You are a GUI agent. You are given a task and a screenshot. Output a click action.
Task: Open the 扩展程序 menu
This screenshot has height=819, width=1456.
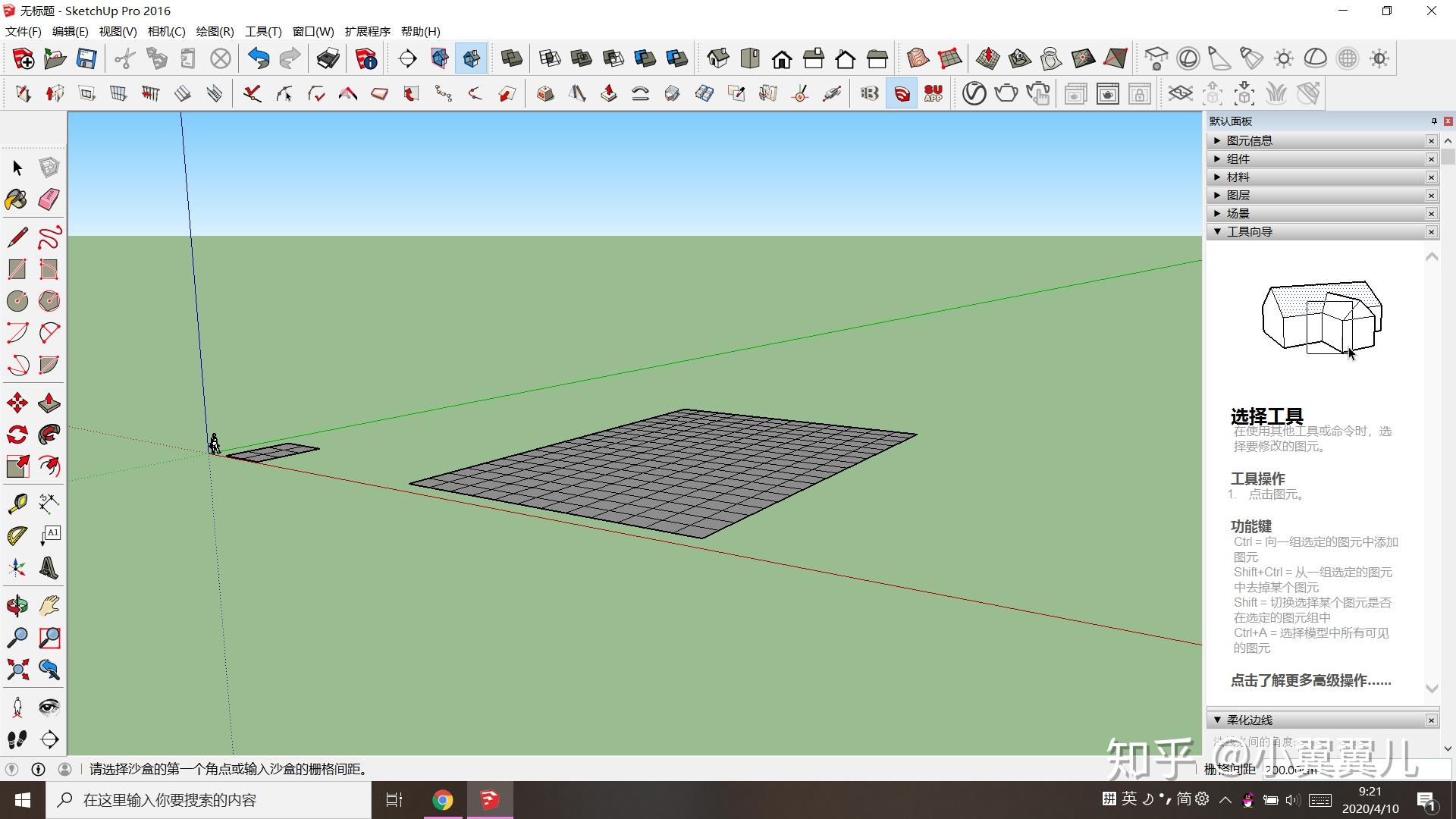coord(367,31)
